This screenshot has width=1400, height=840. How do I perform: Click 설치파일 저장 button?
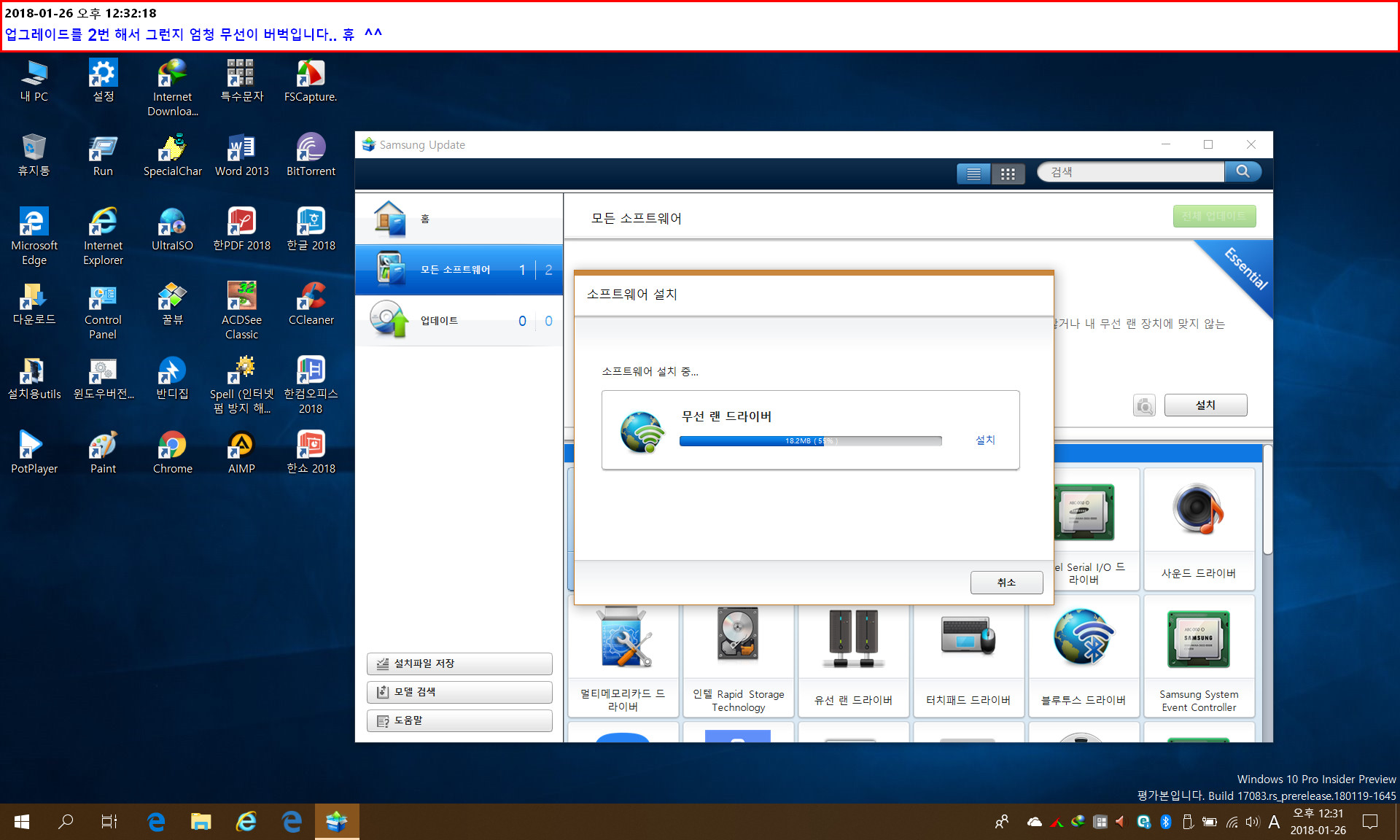(x=459, y=664)
